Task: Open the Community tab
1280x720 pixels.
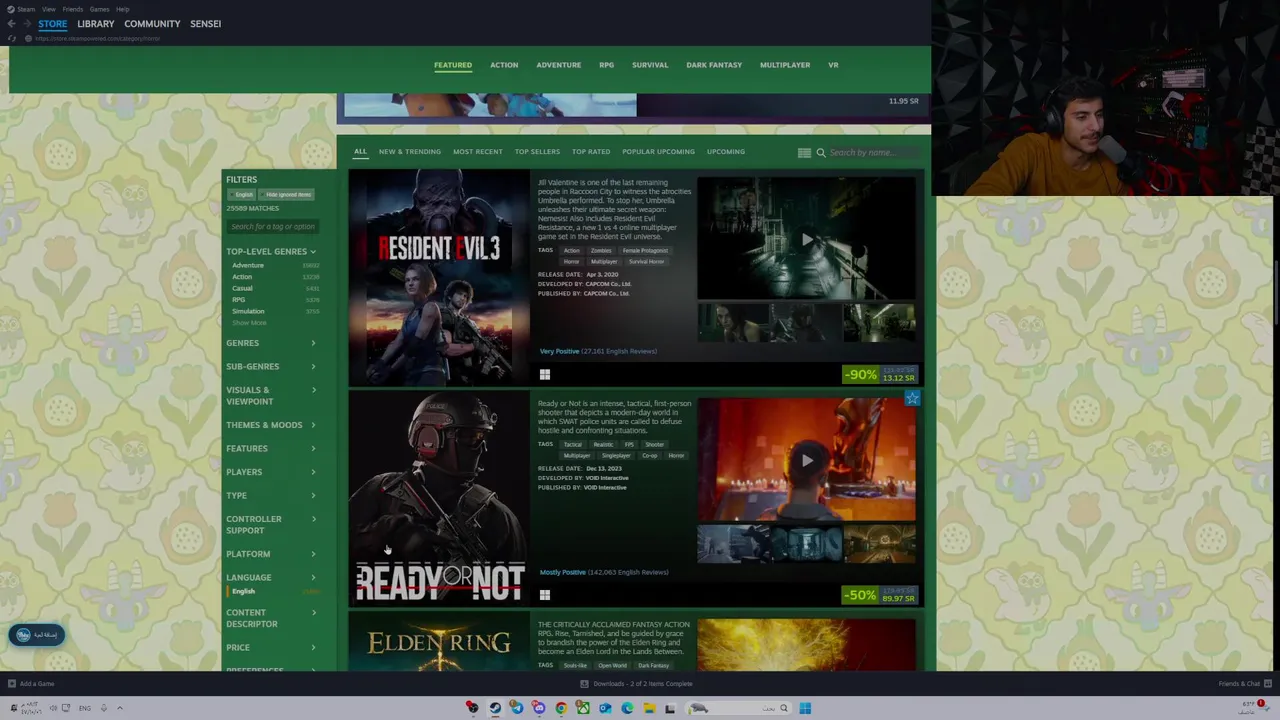Action: pyautogui.click(x=152, y=23)
